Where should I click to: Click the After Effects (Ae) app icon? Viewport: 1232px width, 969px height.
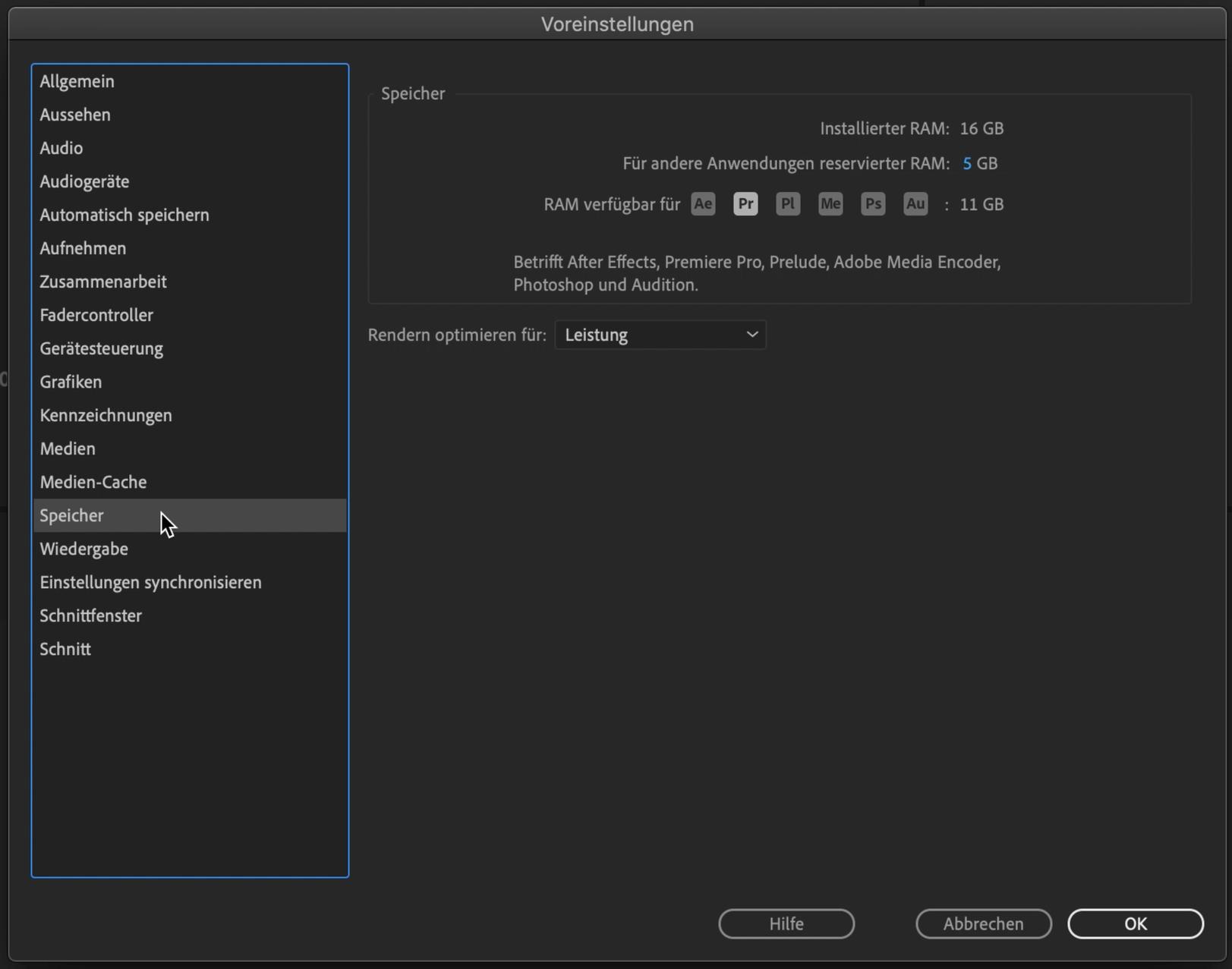click(703, 204)
